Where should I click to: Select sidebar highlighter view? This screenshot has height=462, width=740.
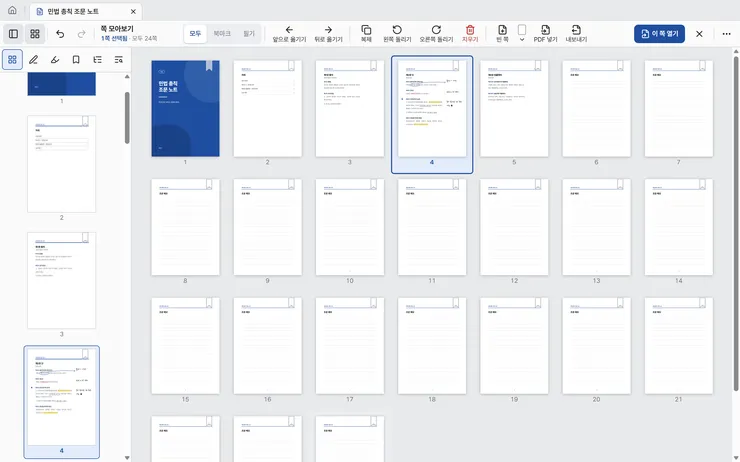tap(55, 59)
